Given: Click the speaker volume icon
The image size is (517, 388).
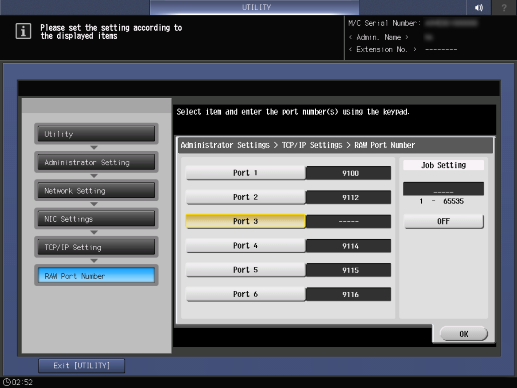Looking at the screenshot, I should (x=478, y=7).
